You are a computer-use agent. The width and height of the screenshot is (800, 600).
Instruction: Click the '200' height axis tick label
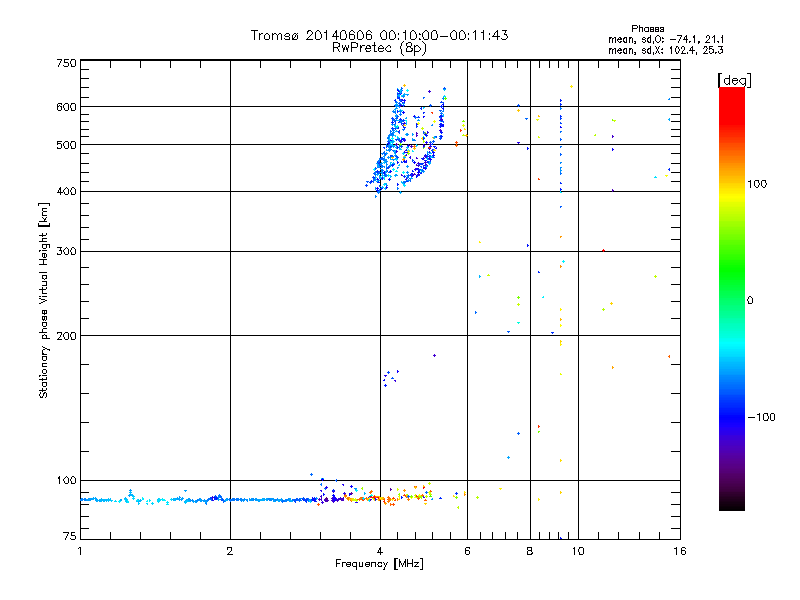(66, 336)
